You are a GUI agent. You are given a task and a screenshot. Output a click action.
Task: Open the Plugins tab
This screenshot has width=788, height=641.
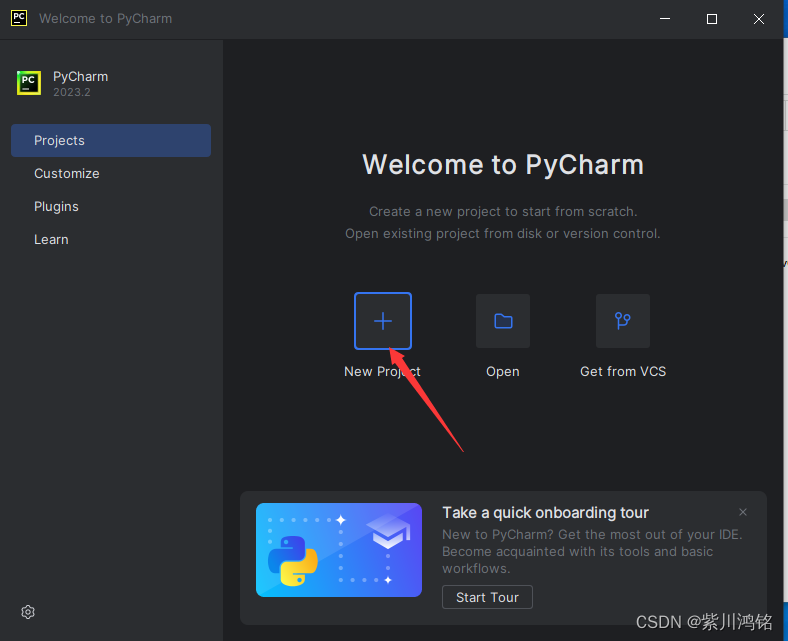pyautogui.click(x=111, y=207)
